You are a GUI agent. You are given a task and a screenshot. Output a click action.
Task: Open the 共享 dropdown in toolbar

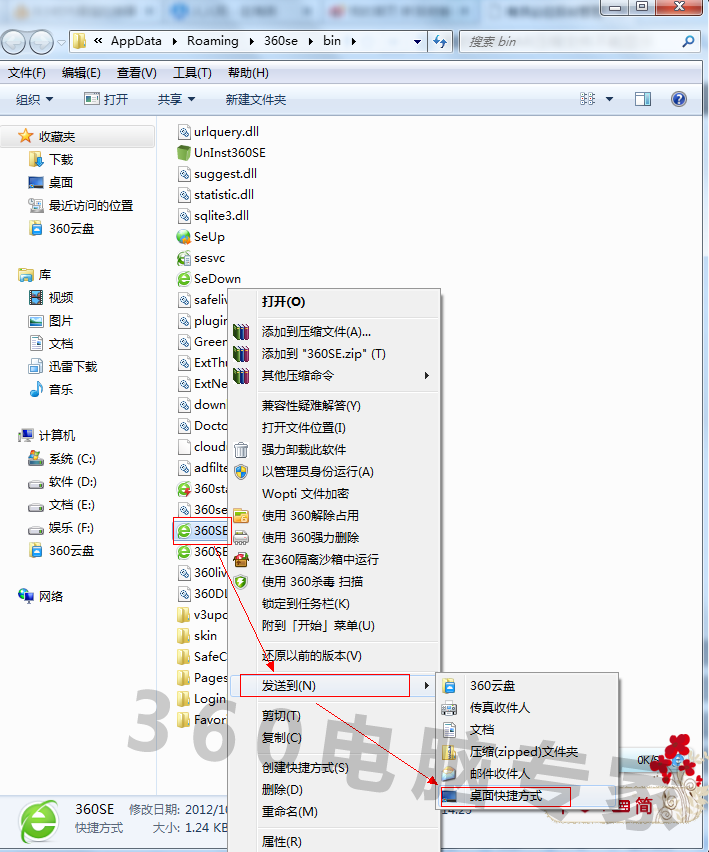(176, 99)
